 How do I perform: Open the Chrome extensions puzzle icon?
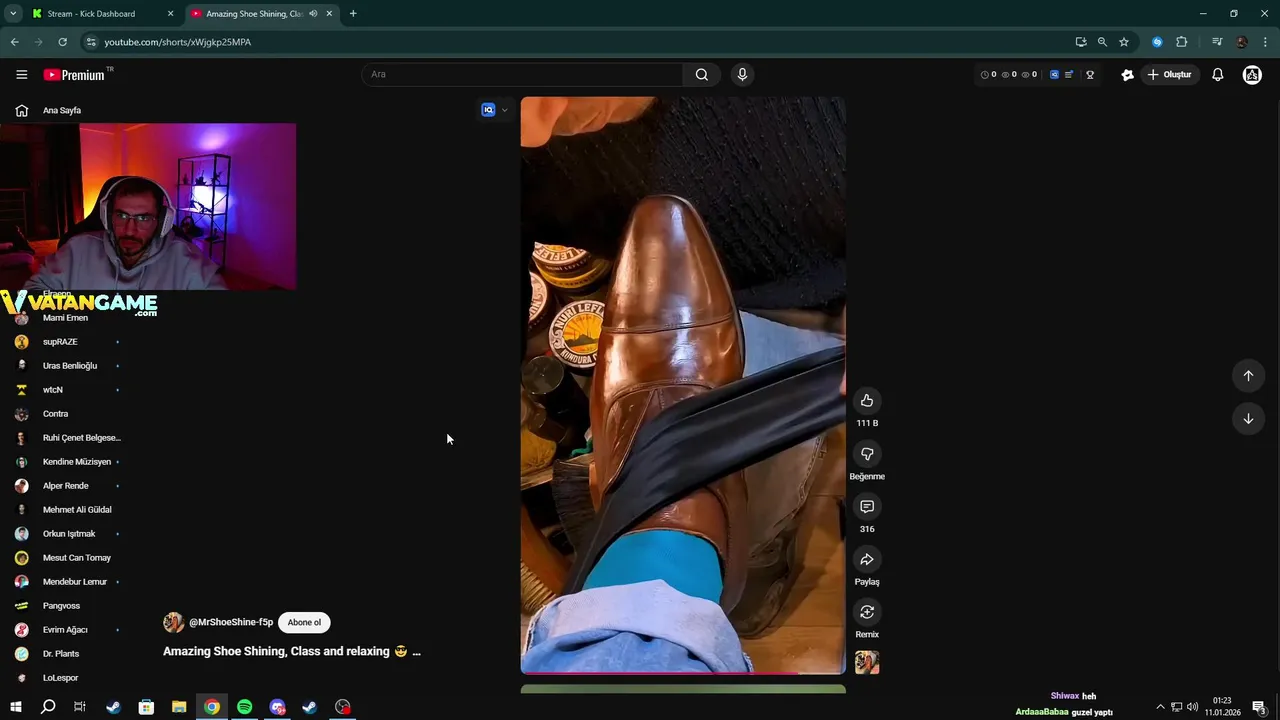point(1182,42)
